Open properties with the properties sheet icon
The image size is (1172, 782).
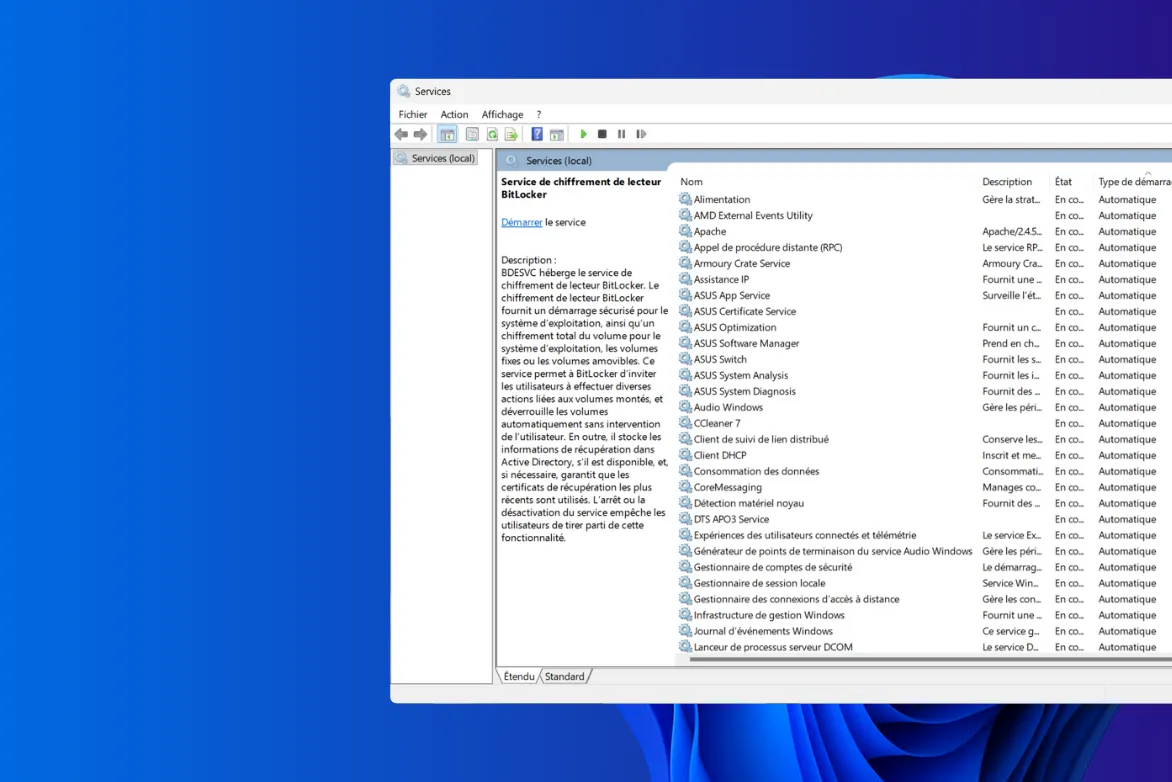470,133
